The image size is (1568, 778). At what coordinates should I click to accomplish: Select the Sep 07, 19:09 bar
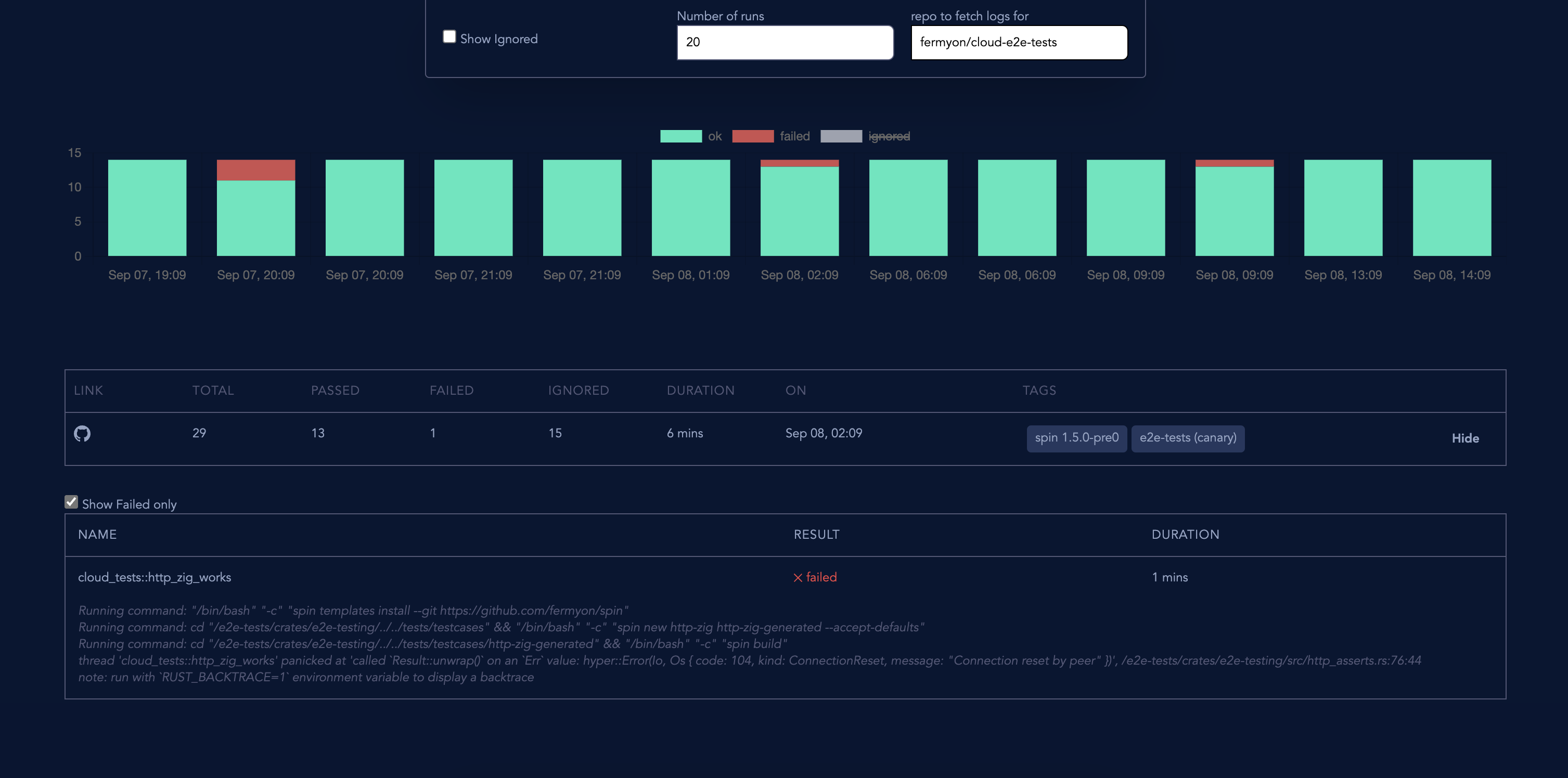click(x=147, y=208)
